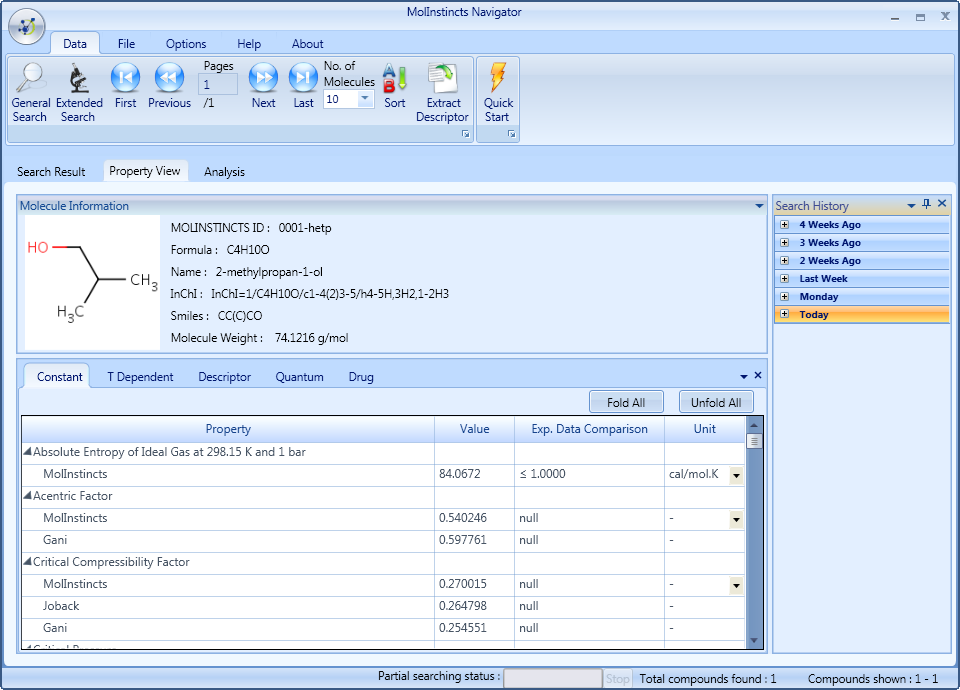Close the Search History panel
Viewport: 960px width, 690px height.
pyautogui.click(x=942, y=203)
